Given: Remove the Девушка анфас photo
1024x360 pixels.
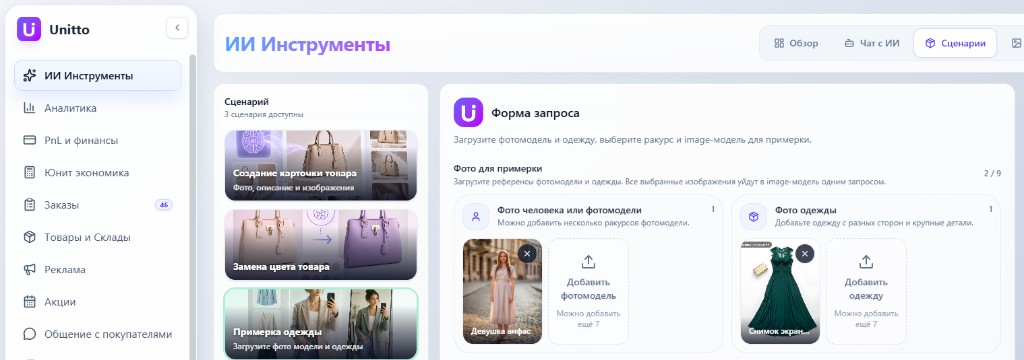Looking at the screenshot, I should coord(527,254).
